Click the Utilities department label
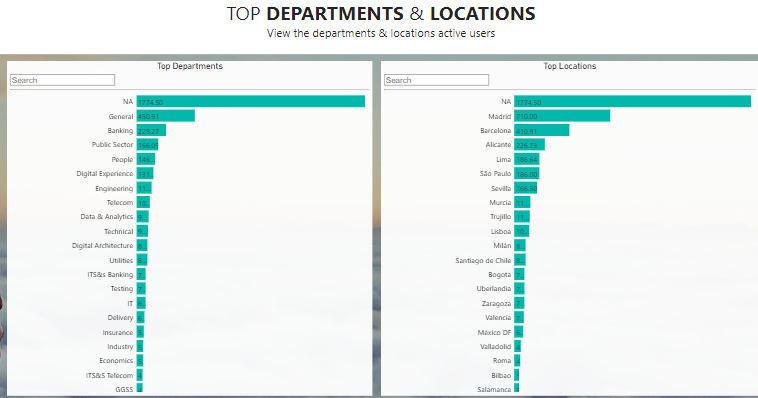Image resolution: width=758 pixels, height=398 pixels. [121, 261]
